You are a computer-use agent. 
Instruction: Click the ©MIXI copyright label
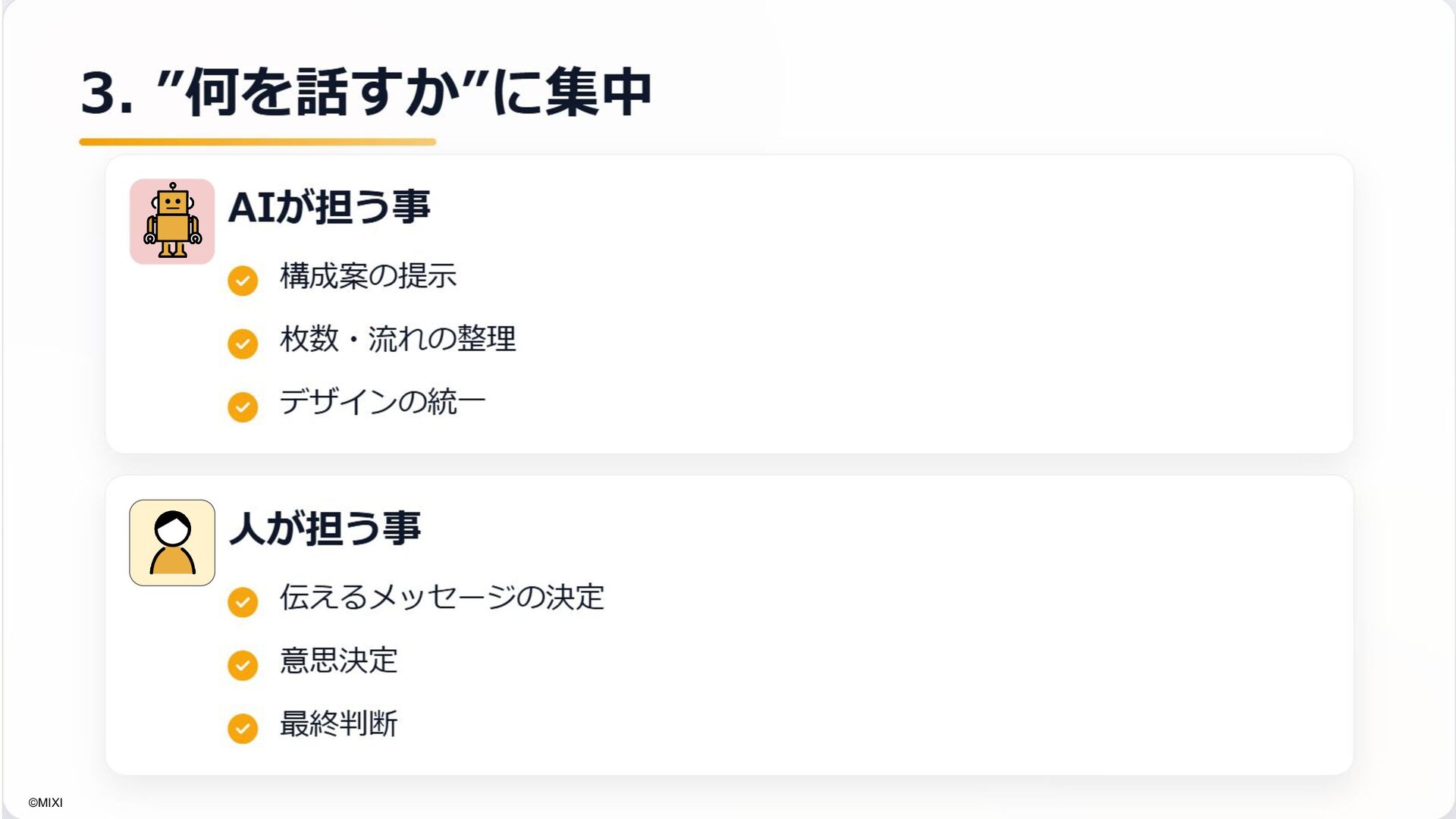click(45, 802)
